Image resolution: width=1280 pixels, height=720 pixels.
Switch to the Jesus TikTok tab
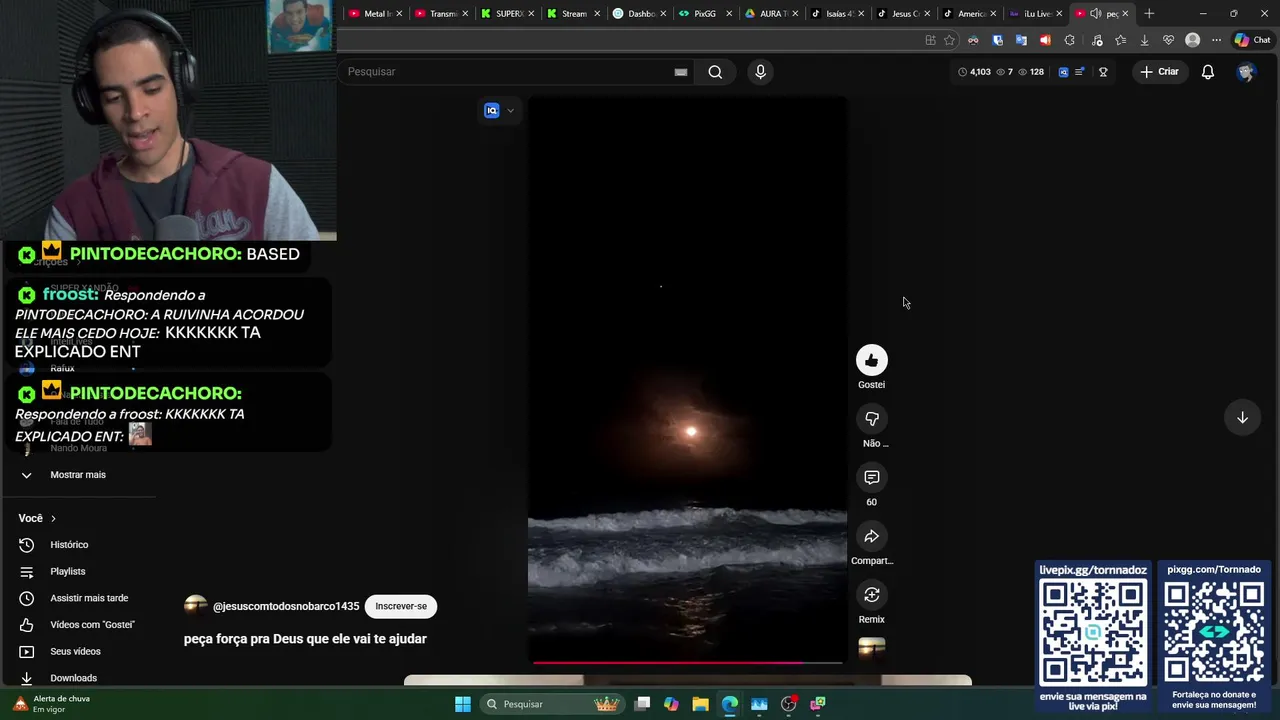904,14
